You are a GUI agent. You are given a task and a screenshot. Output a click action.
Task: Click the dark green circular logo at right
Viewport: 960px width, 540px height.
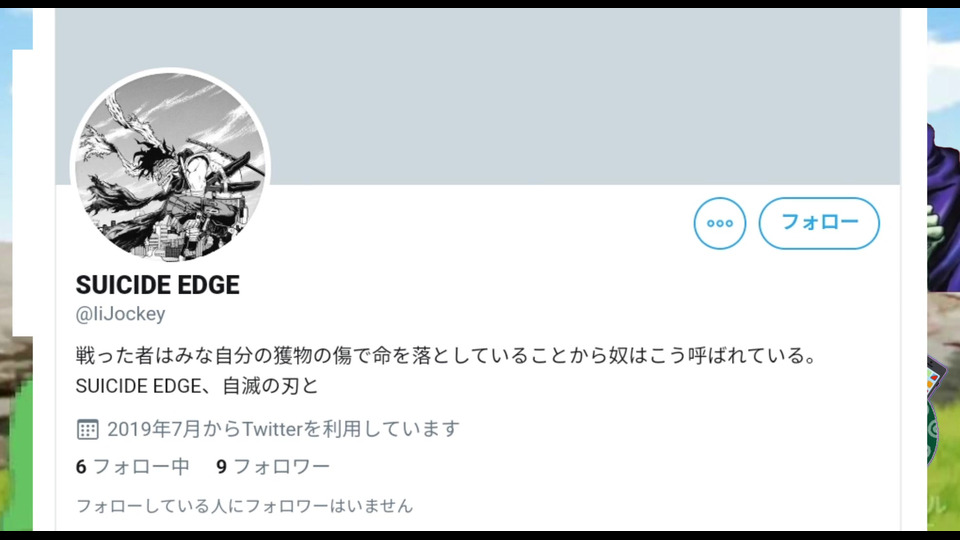pyautogui.click(x=932, y=432)
